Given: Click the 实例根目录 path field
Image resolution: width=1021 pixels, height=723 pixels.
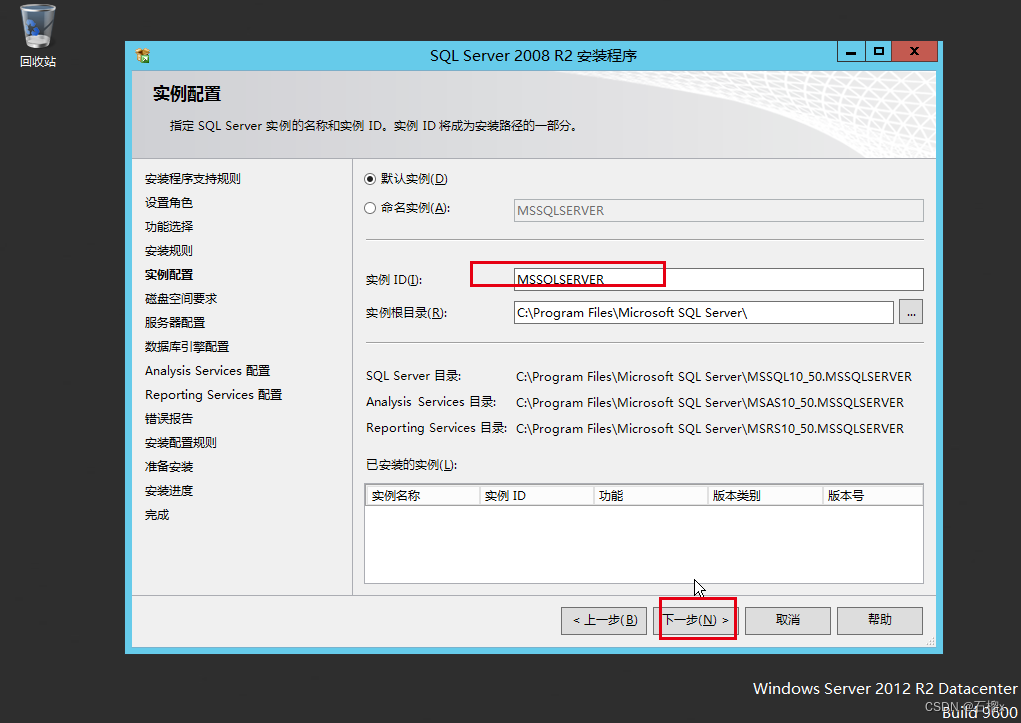Looking at the screenshot, I should [703, 313].
